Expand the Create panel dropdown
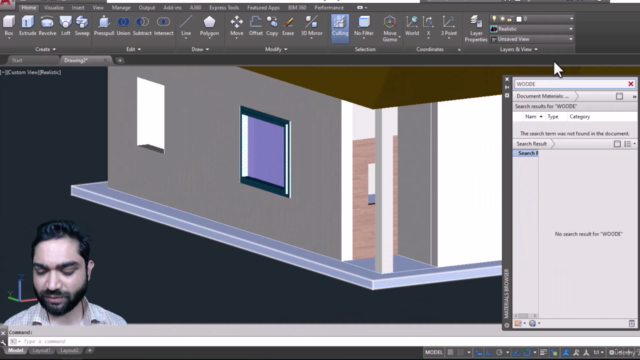The image size is (640, 360). point(45,49)
